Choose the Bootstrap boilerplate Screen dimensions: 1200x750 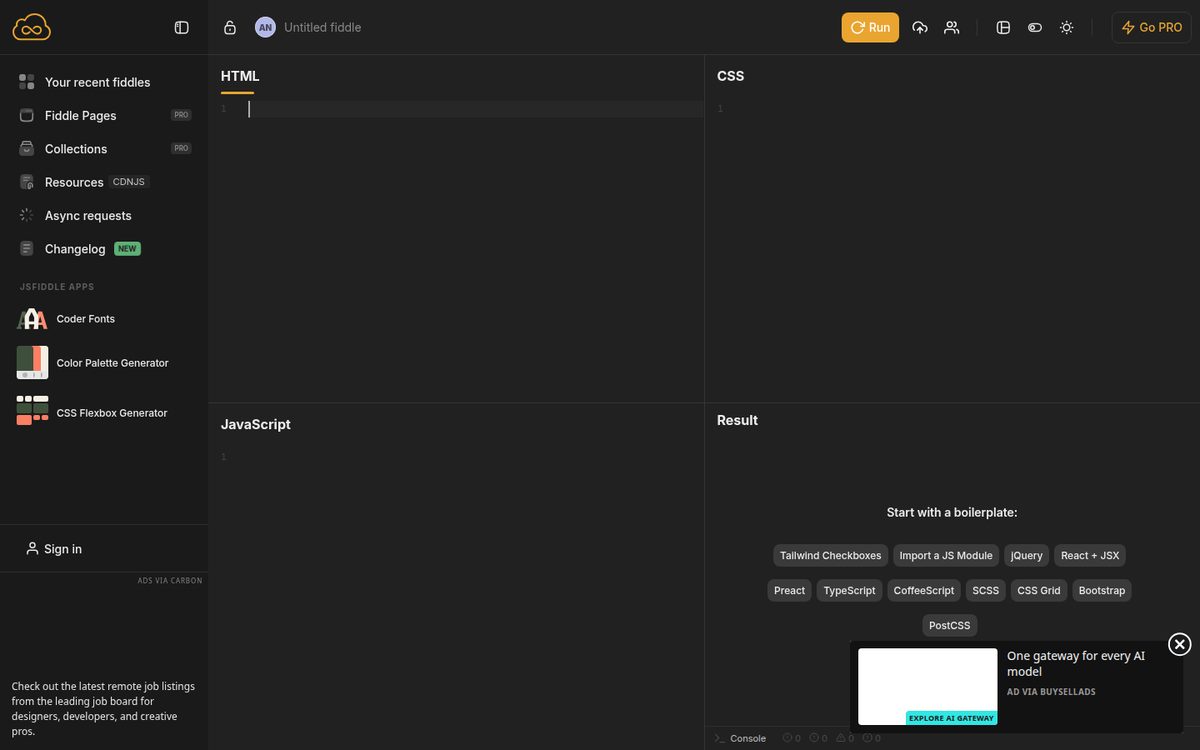coord(1102,591)
